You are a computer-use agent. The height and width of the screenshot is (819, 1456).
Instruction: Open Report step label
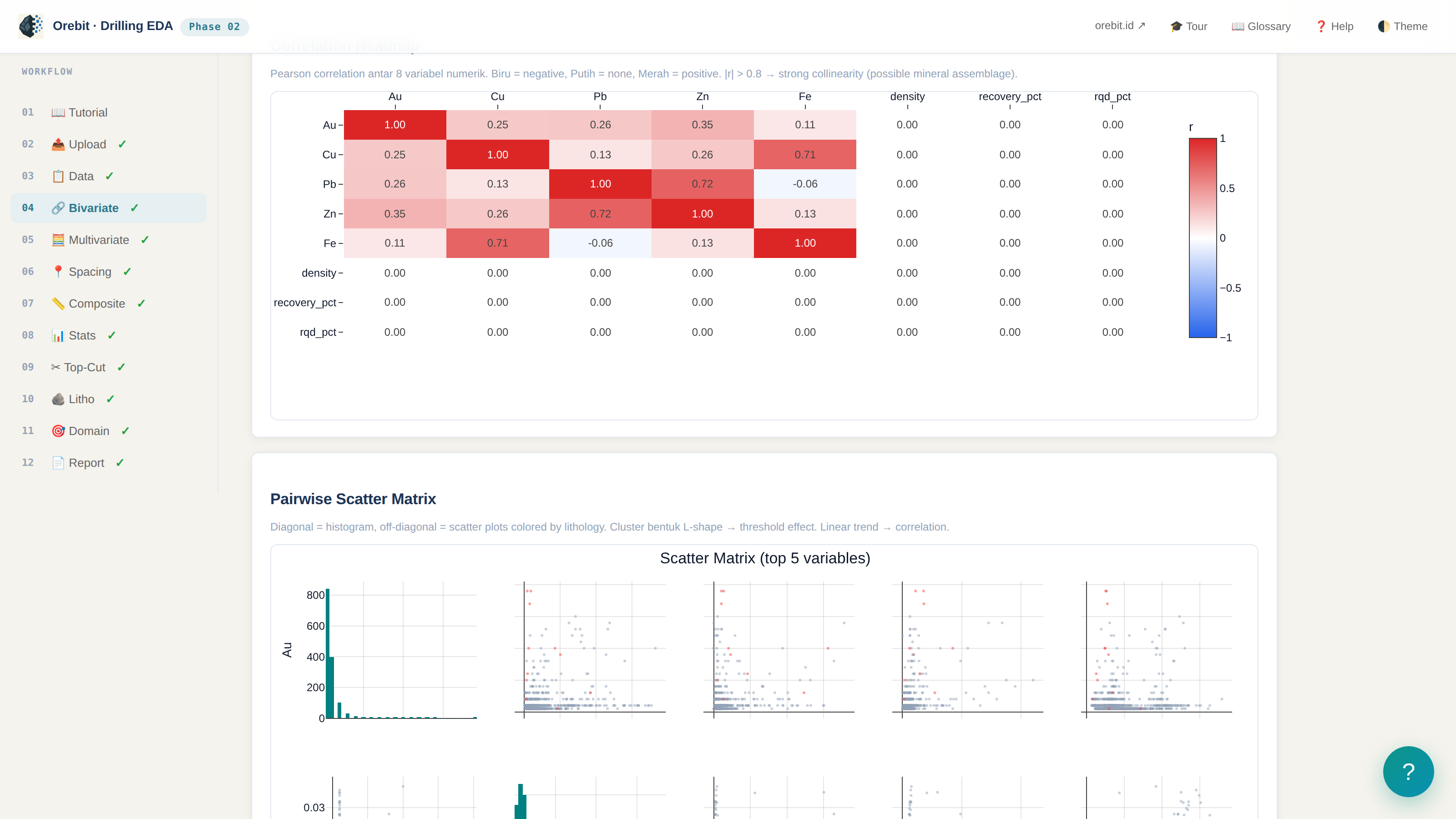pyautogui.click(x=86, y=463)
